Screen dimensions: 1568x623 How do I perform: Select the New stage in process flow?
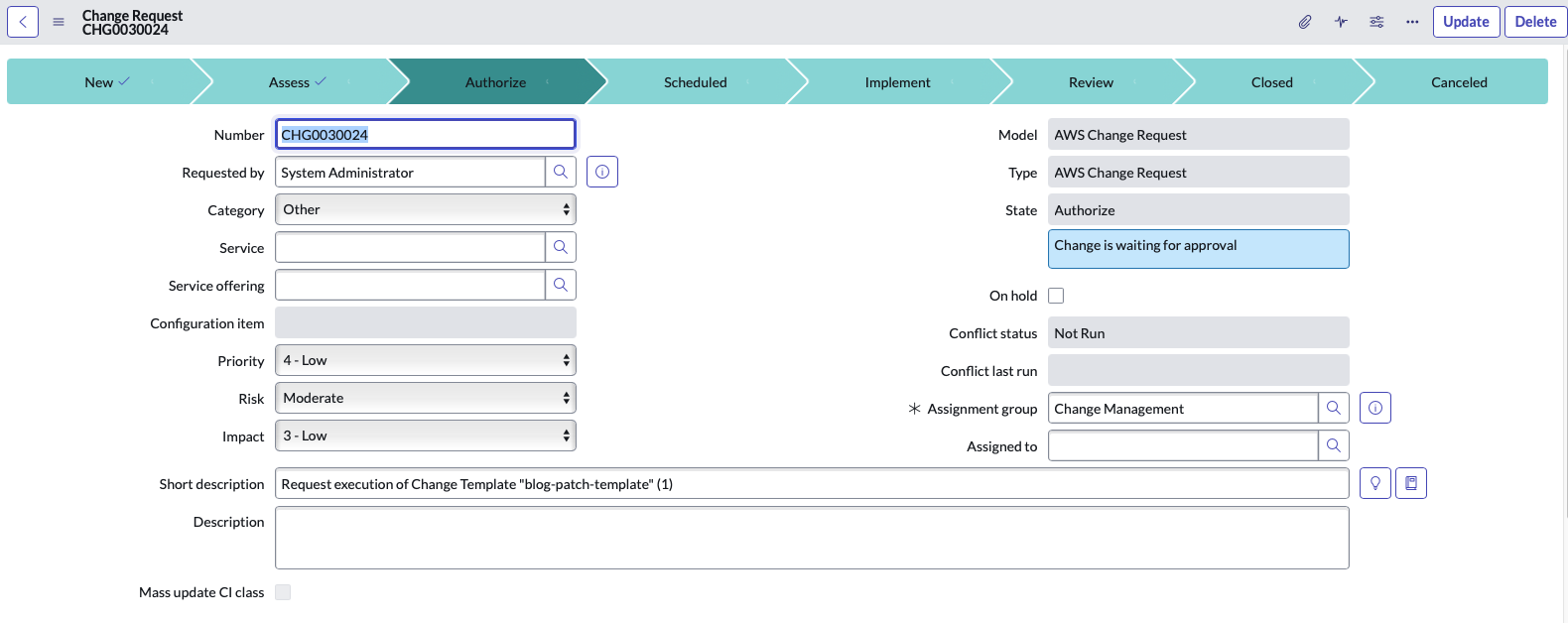pos(105,82)
